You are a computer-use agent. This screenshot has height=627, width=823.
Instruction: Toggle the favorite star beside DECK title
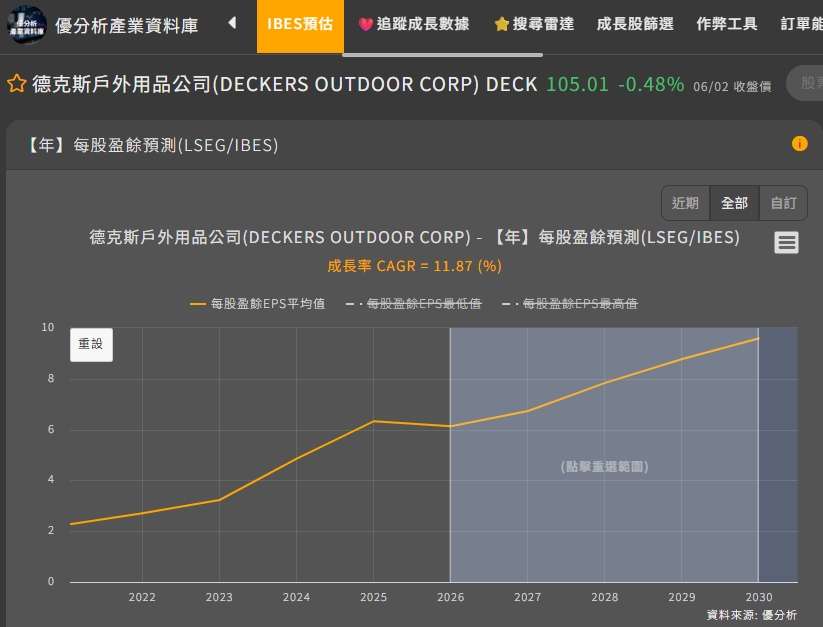[16, 84]
